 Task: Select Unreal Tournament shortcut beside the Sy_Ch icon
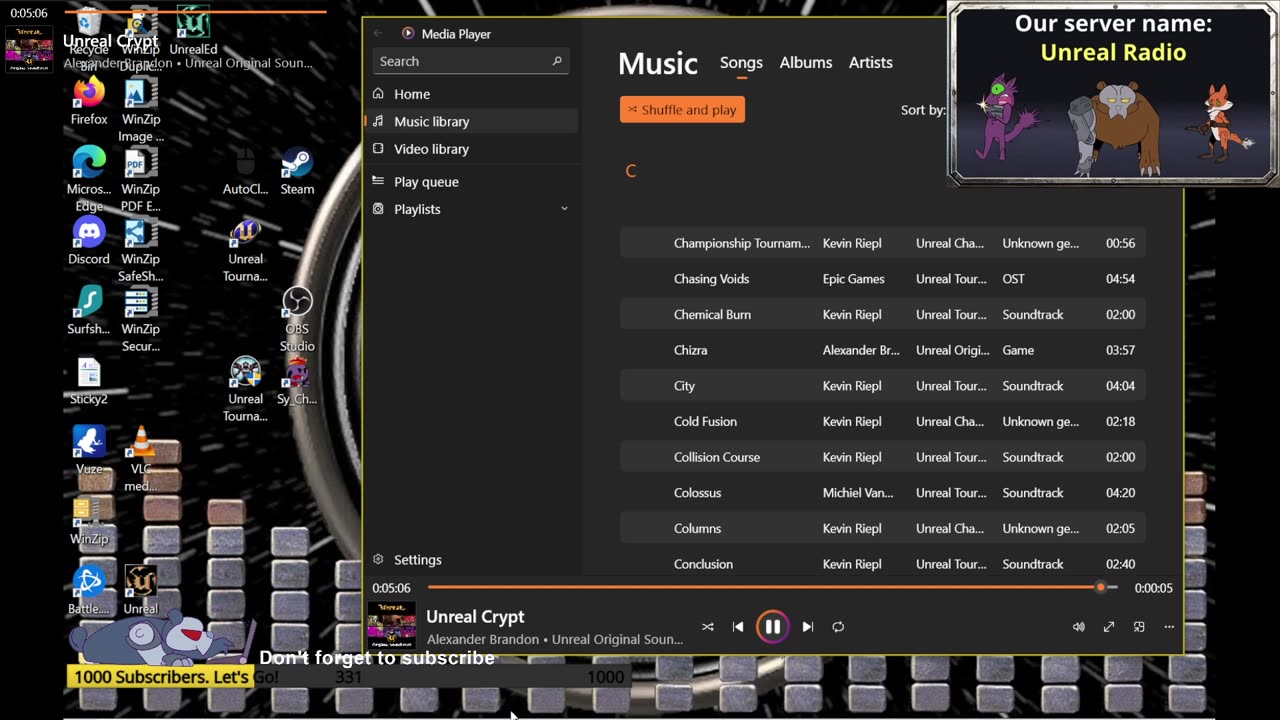pyautogui.click(x=245, y=389)
